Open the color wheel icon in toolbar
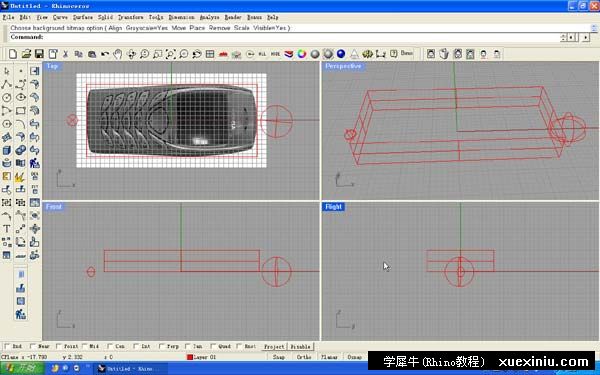 pyautogui.click(x=302, y=54)
